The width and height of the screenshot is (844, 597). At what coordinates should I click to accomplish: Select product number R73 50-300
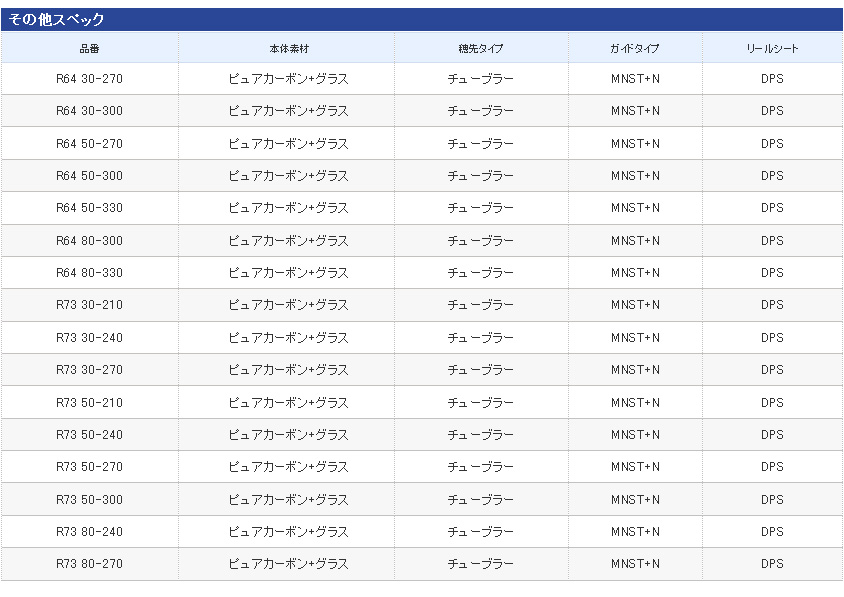pos(90,500)
